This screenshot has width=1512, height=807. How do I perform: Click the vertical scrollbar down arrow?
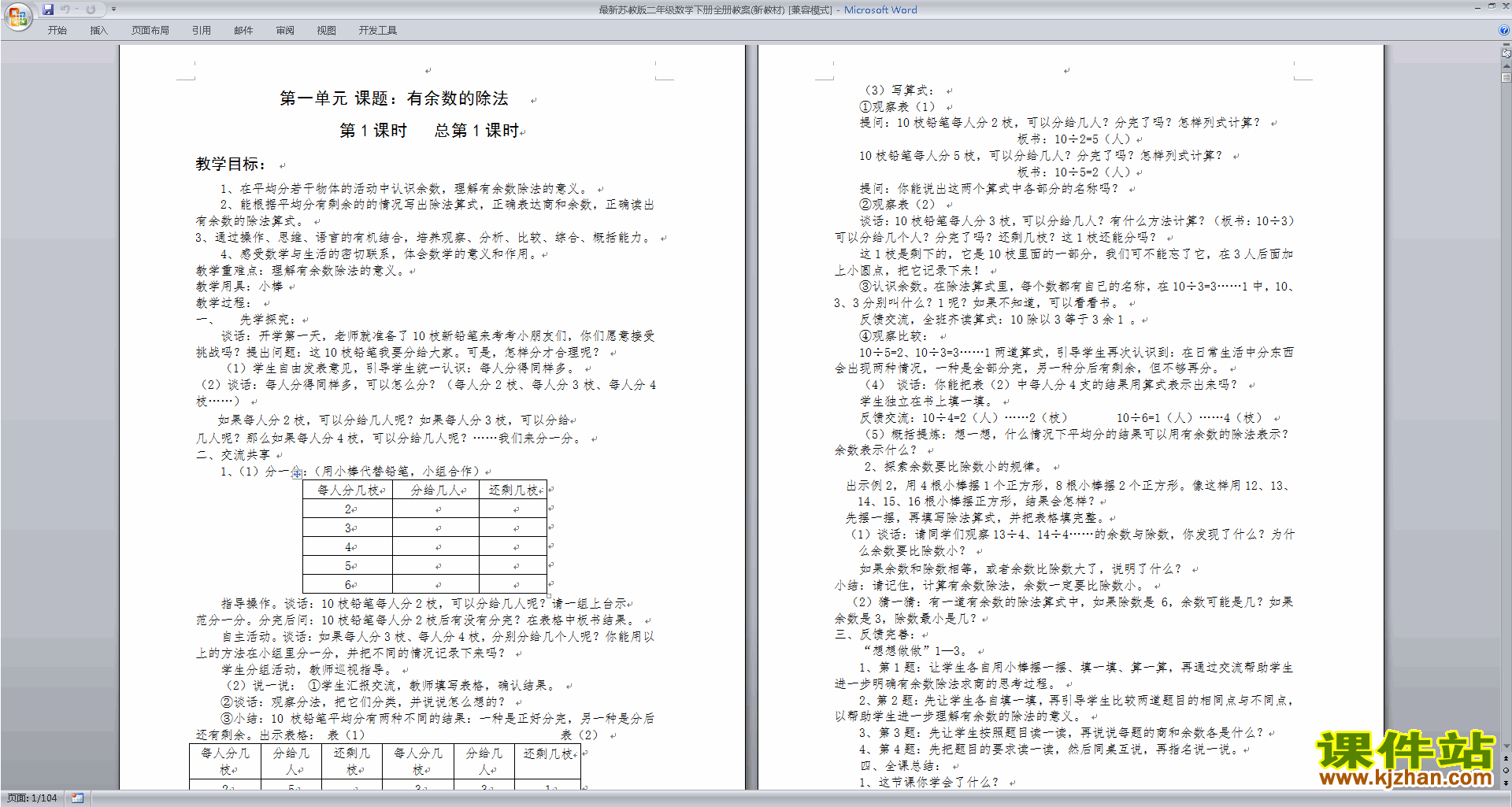1506,746
